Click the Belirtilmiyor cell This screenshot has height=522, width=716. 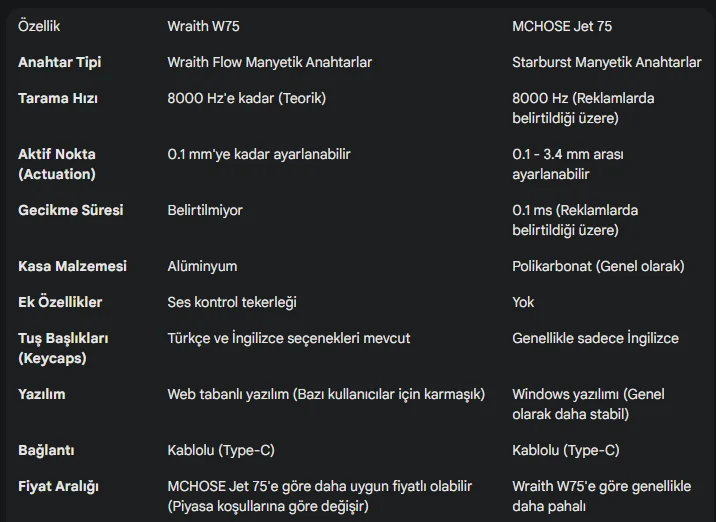(x=204, y=210)
